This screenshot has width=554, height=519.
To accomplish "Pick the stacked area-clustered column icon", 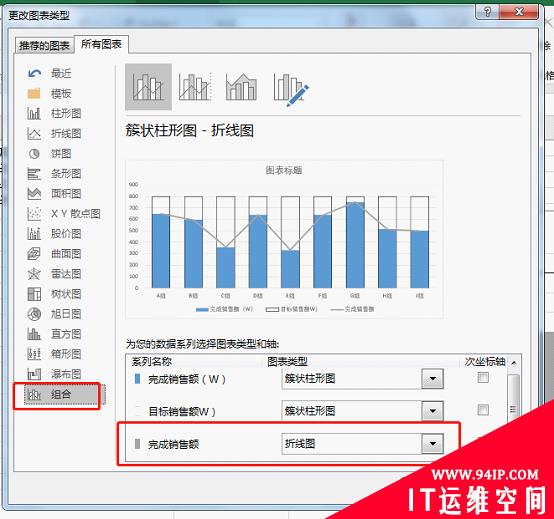I will 241,87.
